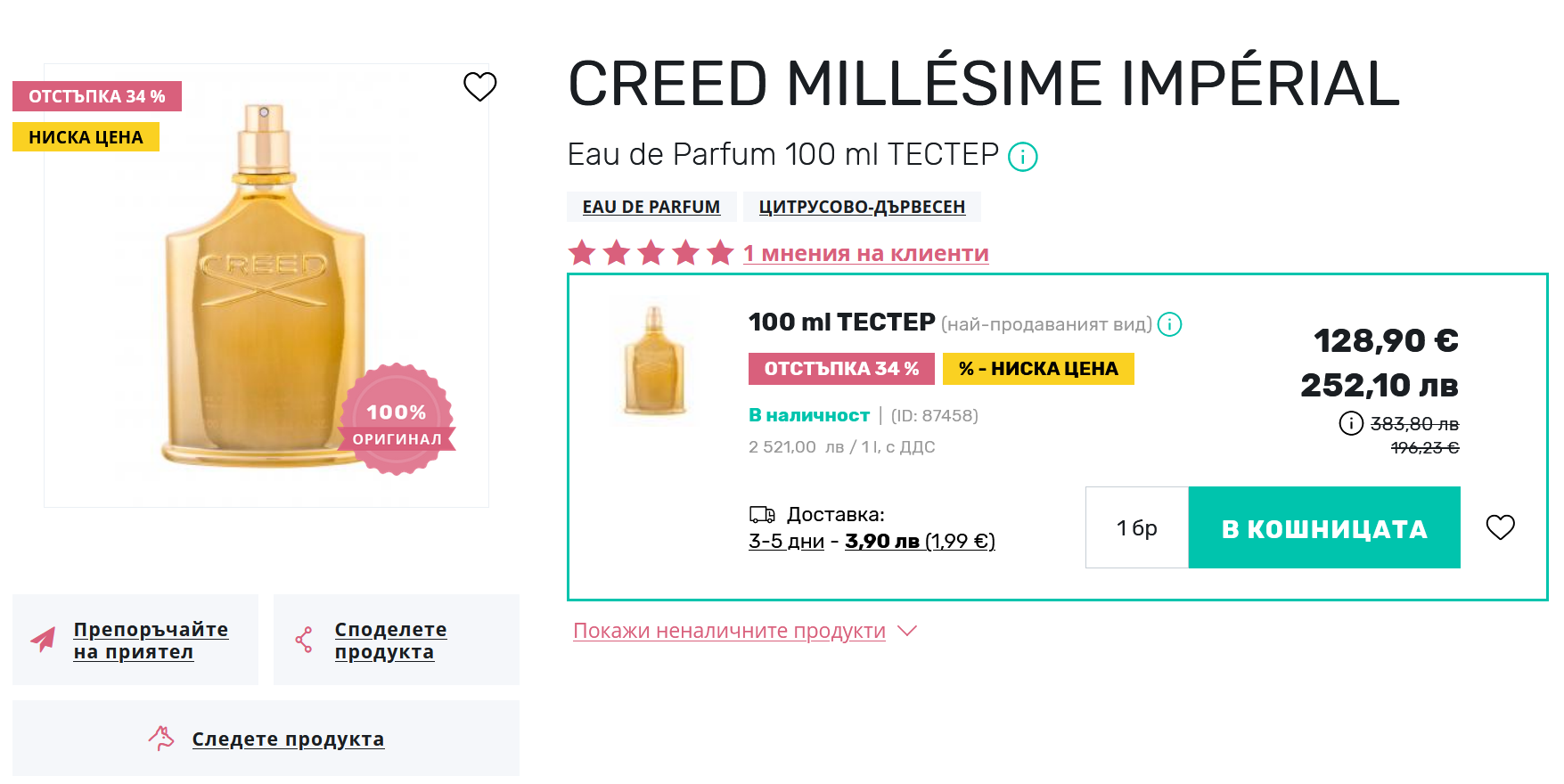Click the watch product dog icon

pyautogui.click(x=161, y=738)
